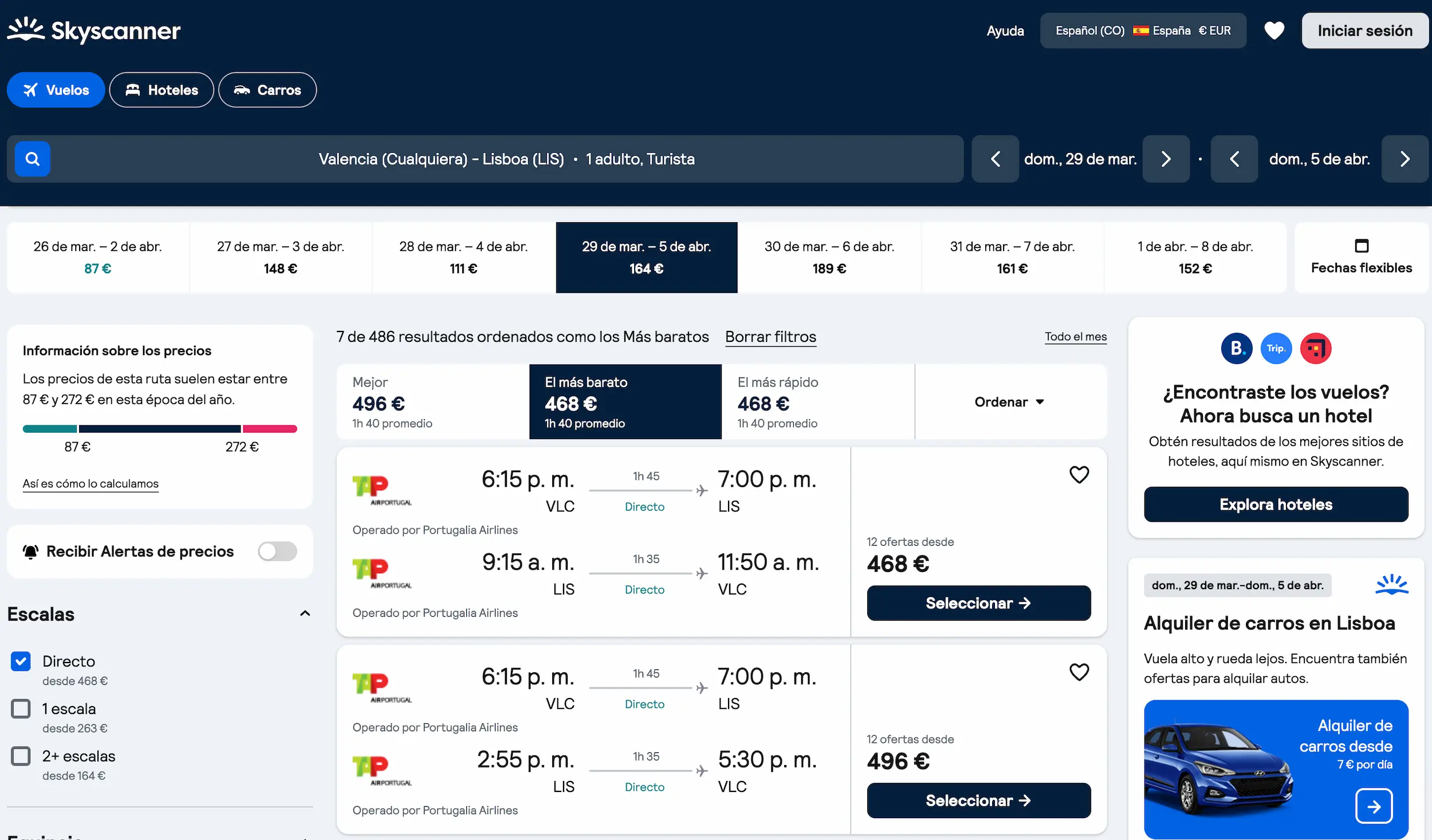Click the Booking.com partner icon

tap(1237, 348)
